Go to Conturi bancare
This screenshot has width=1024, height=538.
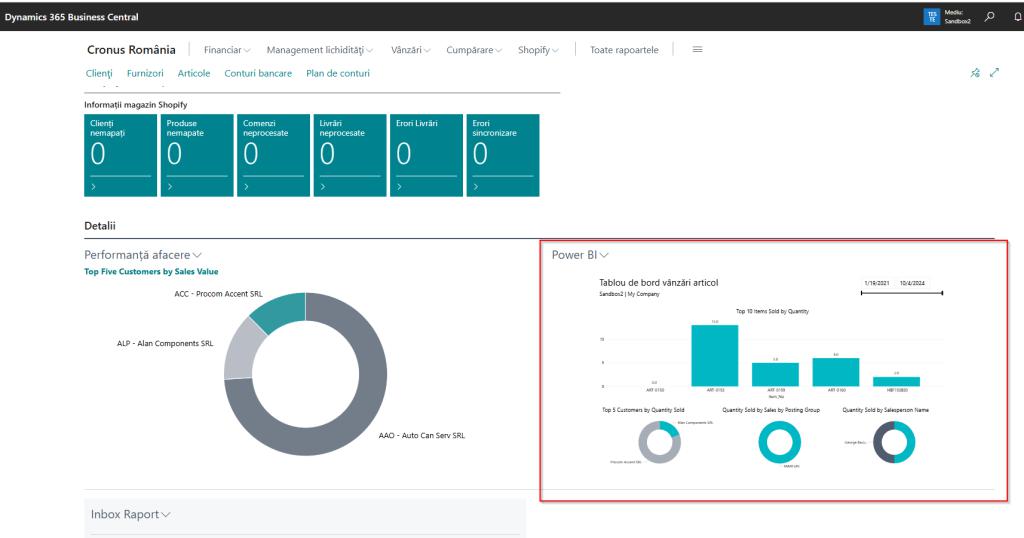(x=258, y=73)
